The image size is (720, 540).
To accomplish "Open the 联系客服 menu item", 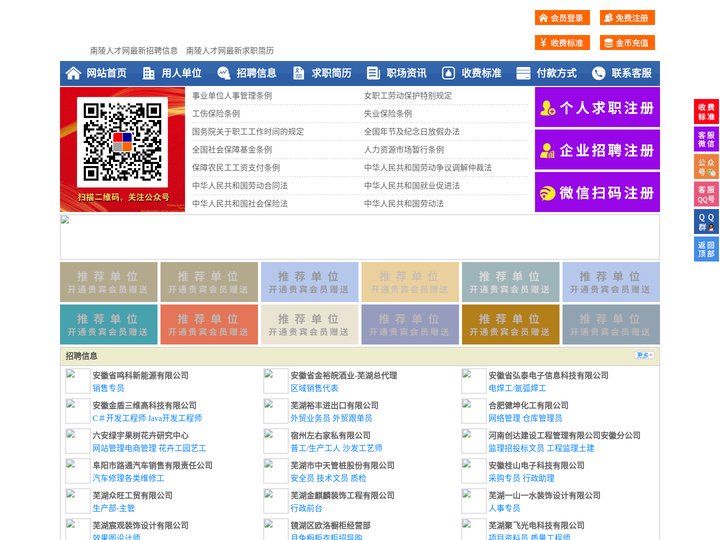I will [631, 73].
